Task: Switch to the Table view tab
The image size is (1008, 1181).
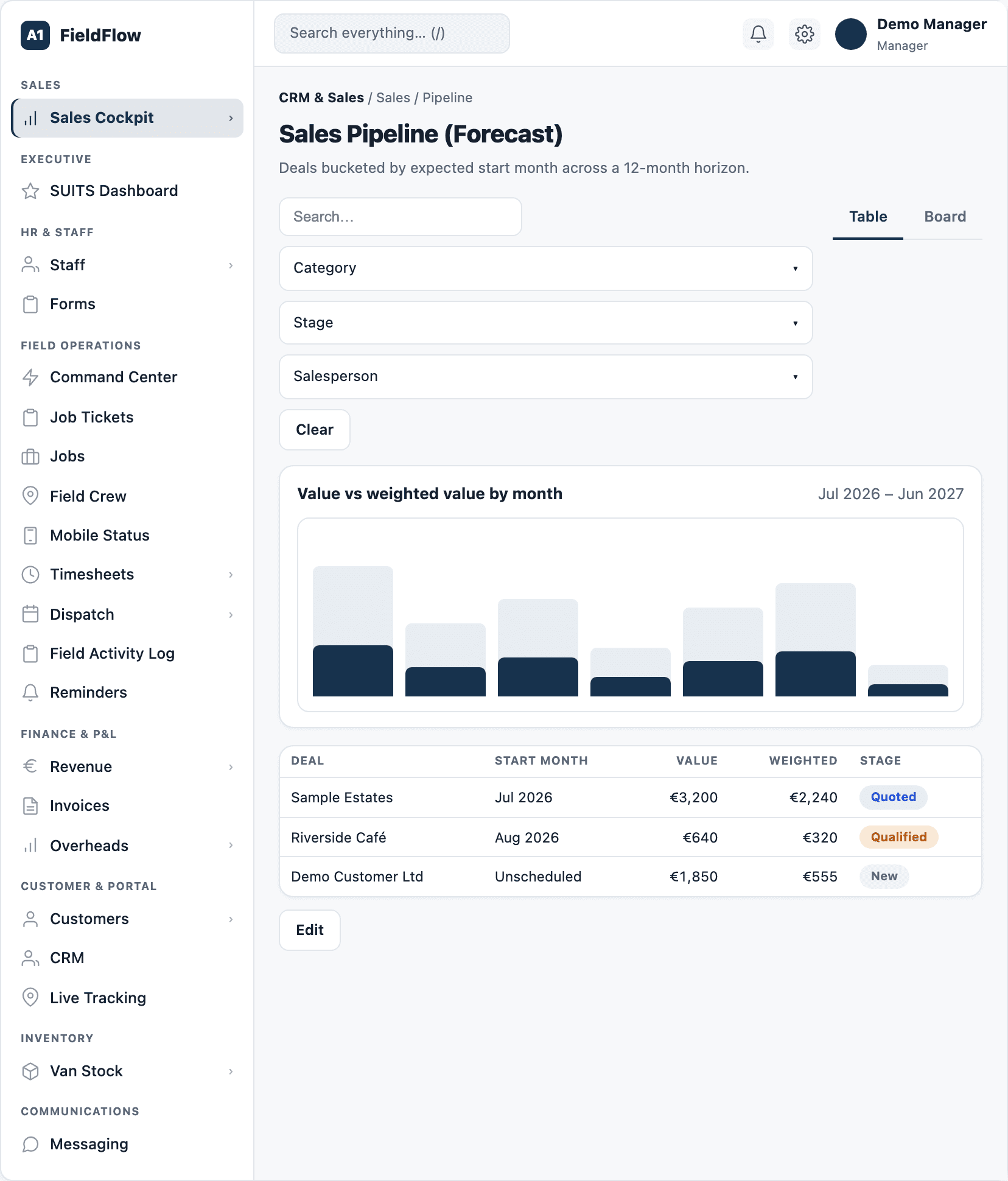Action: pyautogui.click(x=868, y=217)
